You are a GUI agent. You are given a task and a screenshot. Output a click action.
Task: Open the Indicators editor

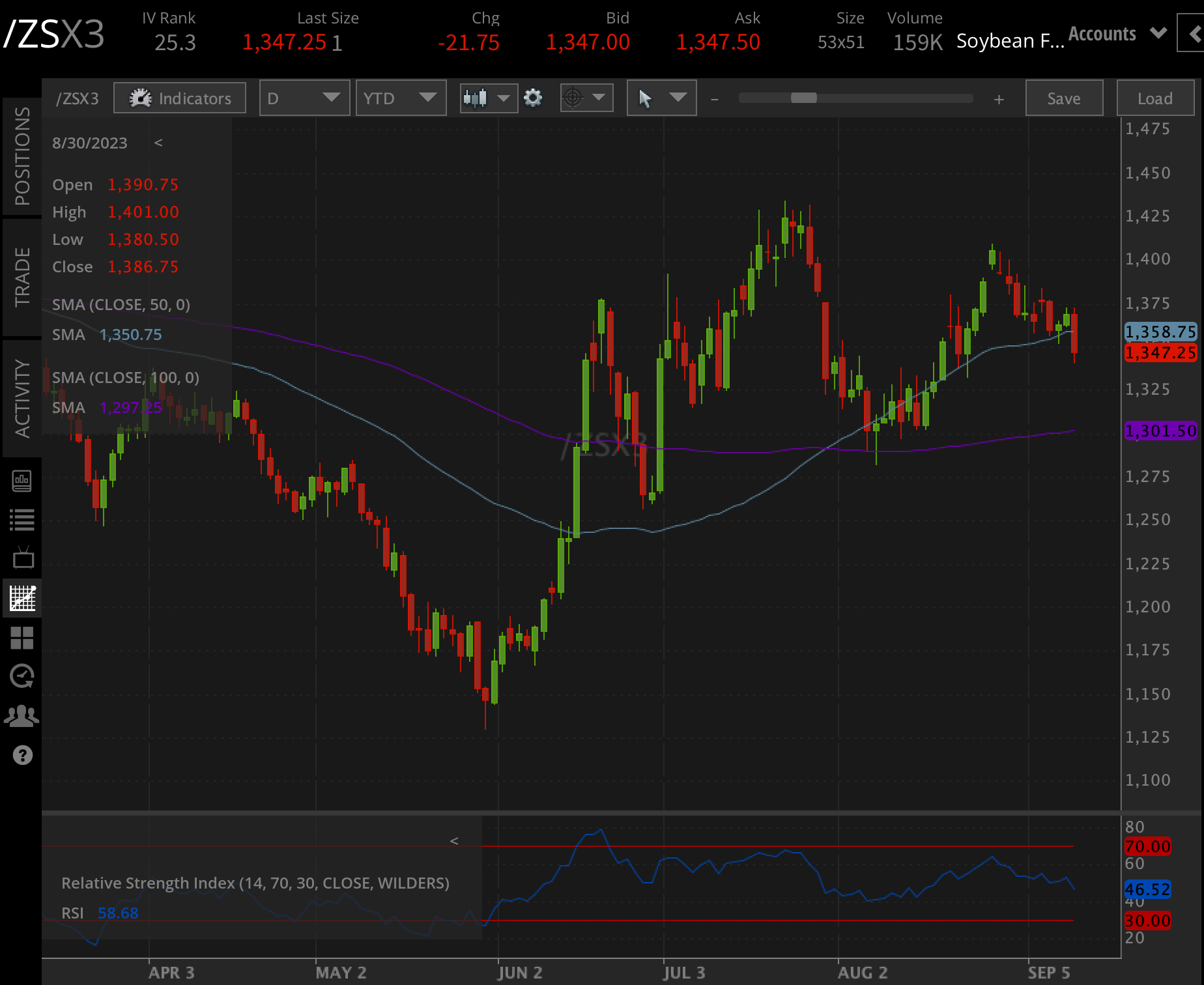[x=179, y=98]
